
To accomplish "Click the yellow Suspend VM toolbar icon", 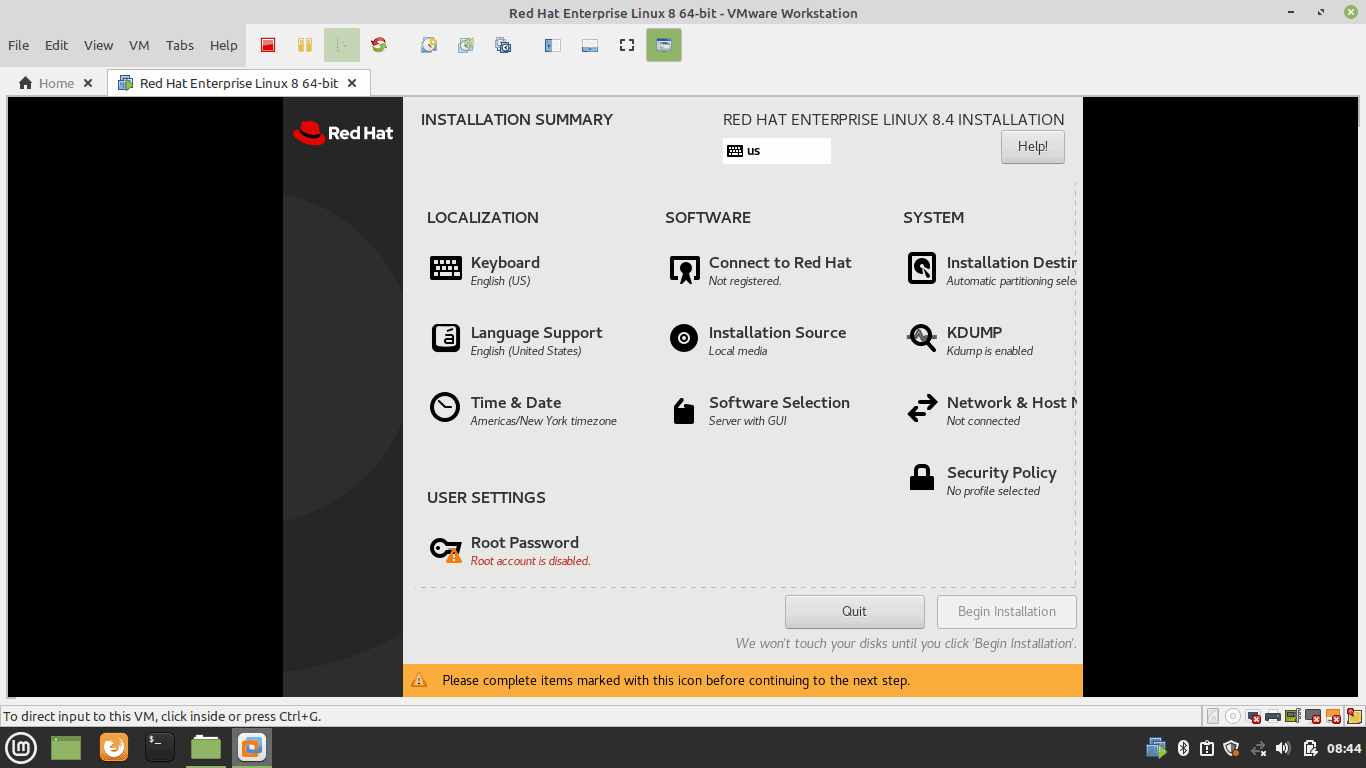I will tap(305, 45).
